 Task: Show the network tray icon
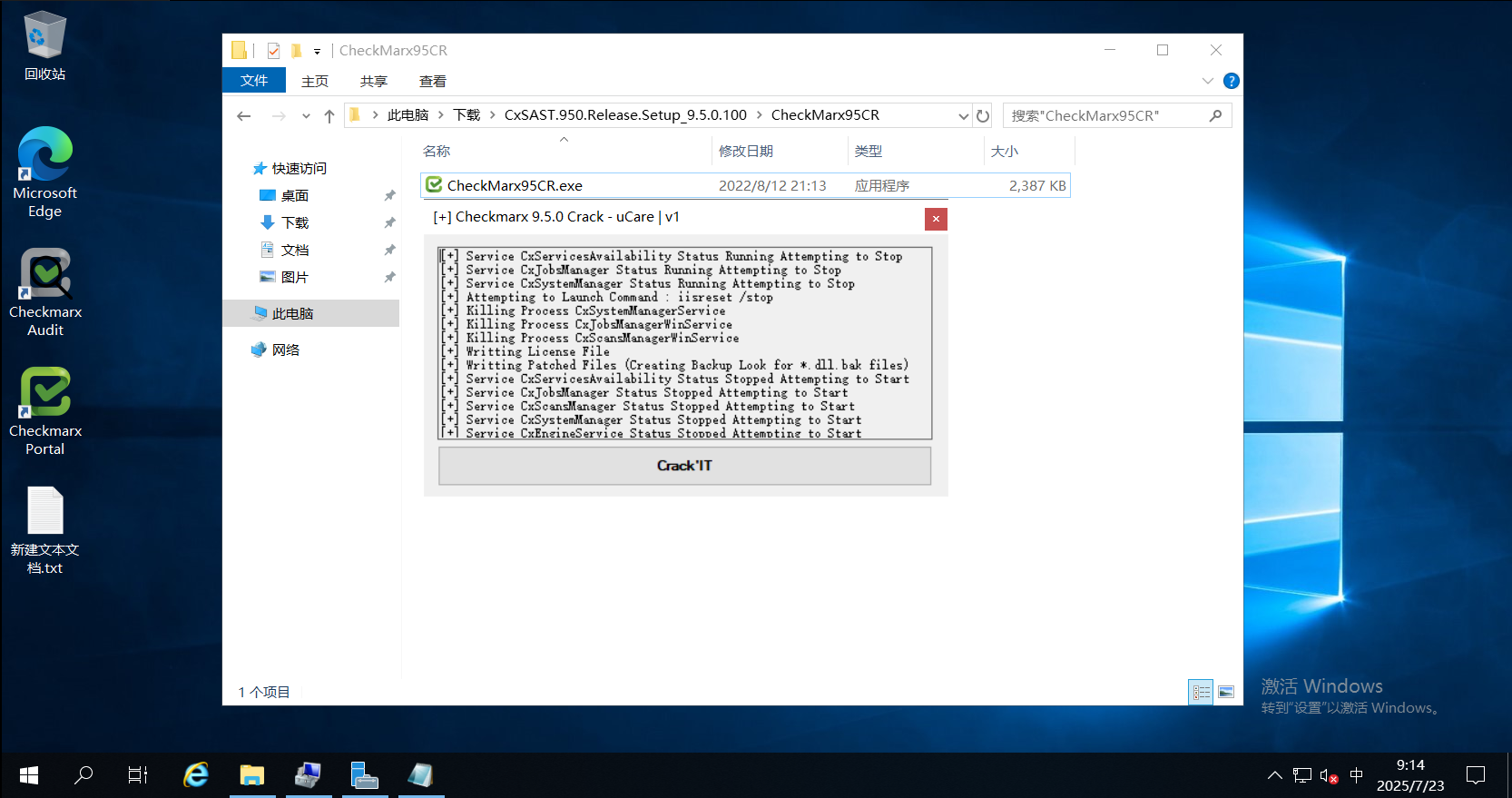point(1302,775)
